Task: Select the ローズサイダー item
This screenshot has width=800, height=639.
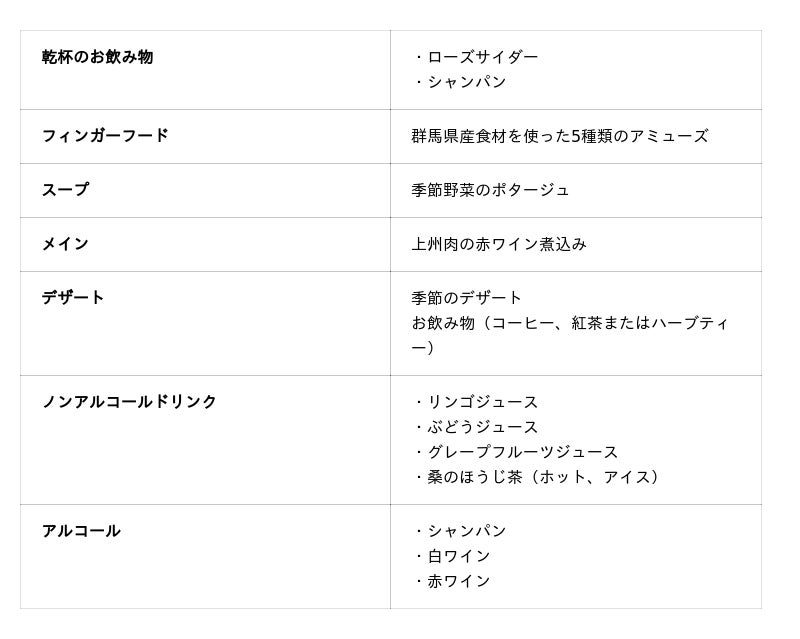Action: pos(482,57)
